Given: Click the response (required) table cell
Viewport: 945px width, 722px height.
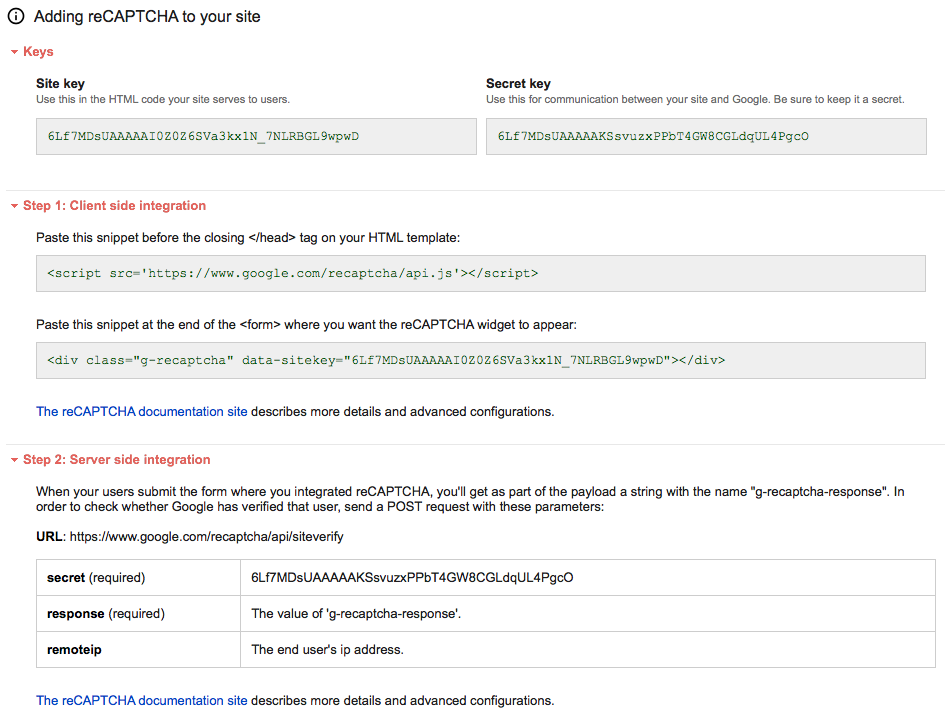Looking at the screenshot, I should tap(139, 614).
